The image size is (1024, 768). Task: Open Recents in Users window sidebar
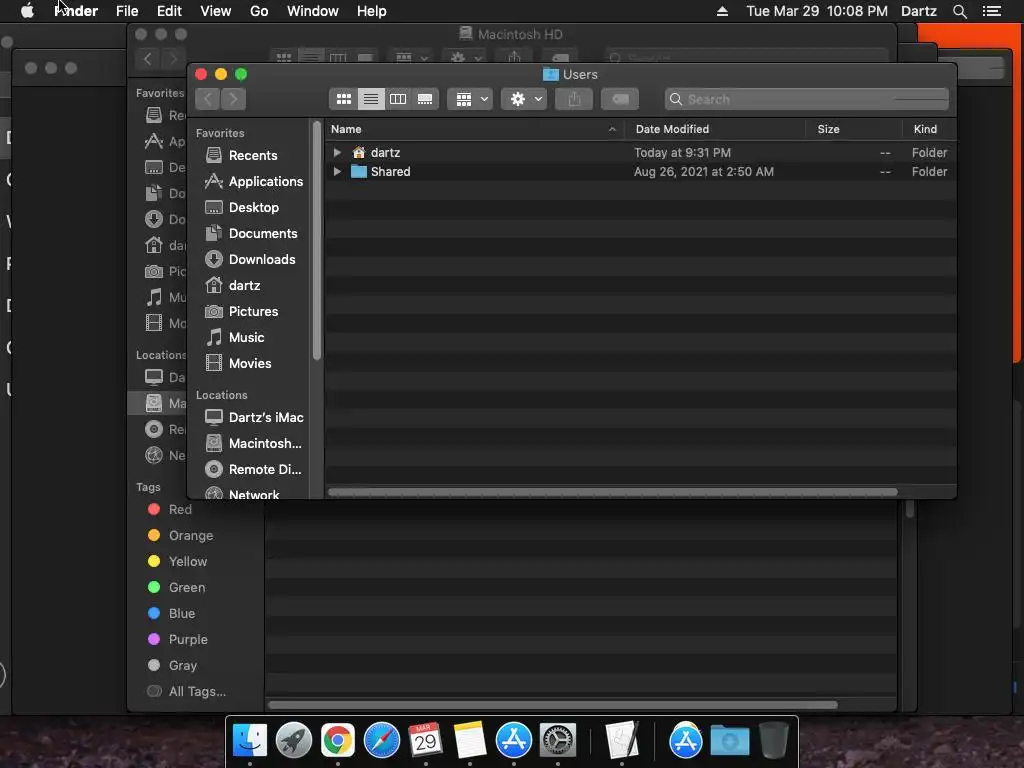pyautogui.click(x=253, y=155)
